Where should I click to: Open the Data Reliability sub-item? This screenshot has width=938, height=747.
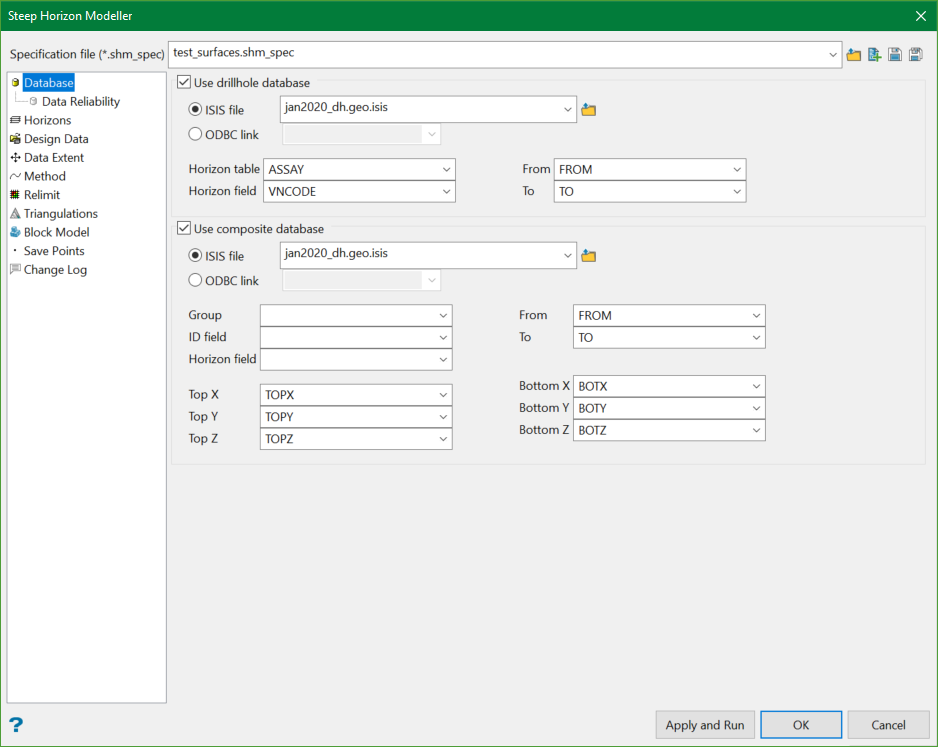click(x=80, y=101)
